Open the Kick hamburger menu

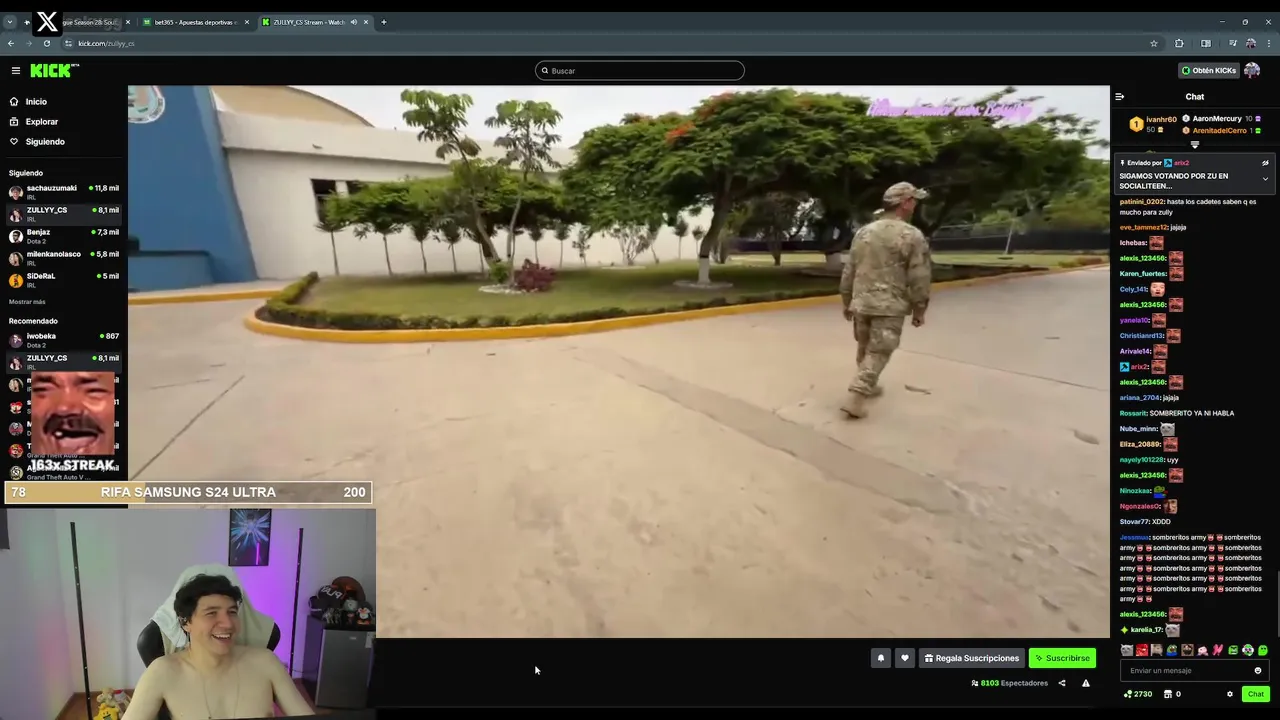click(x=16, y=70)
